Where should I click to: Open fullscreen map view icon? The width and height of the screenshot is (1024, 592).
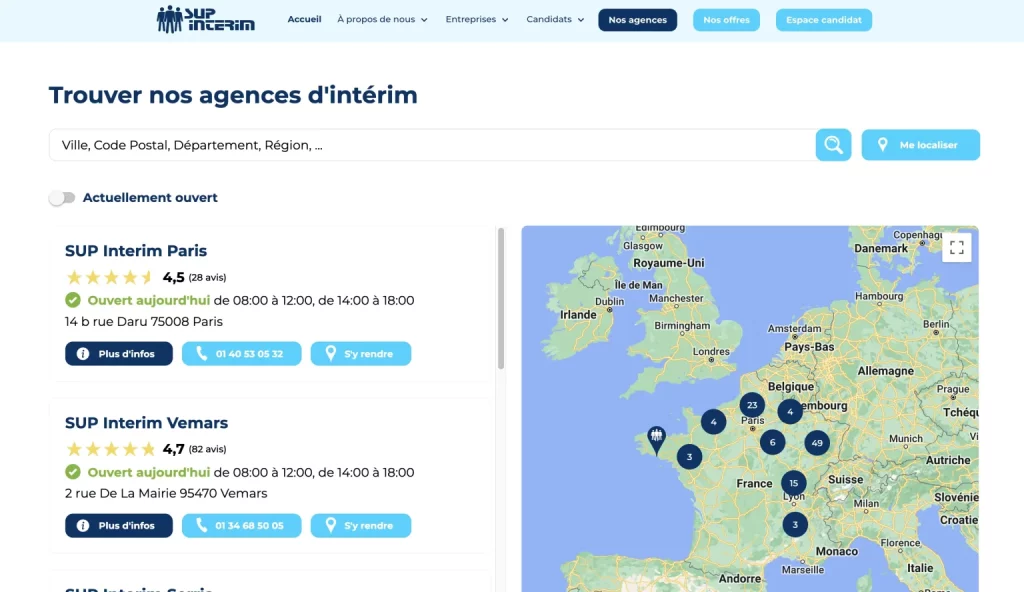tap(957, 248)
